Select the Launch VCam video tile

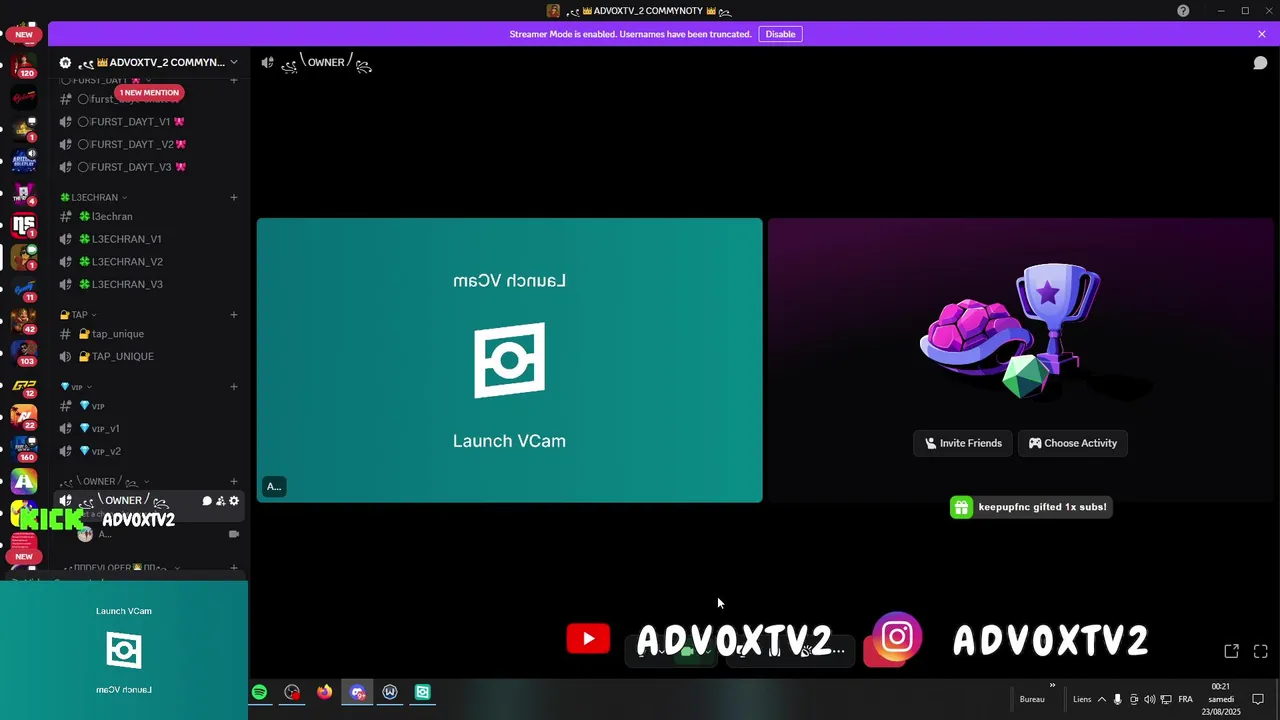point(509,360)
